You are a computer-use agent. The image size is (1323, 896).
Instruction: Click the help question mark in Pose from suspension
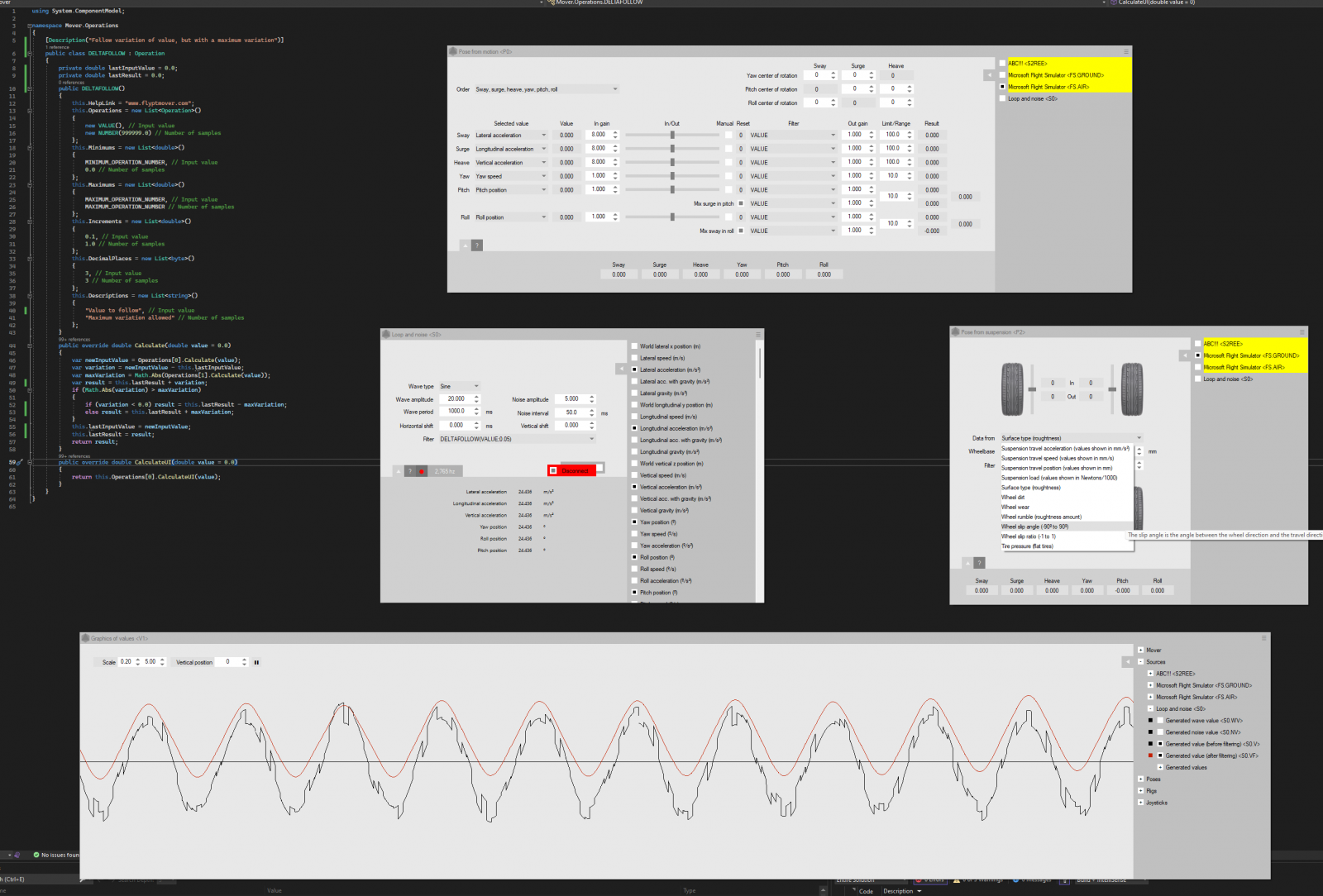click(x=980, y=563)
